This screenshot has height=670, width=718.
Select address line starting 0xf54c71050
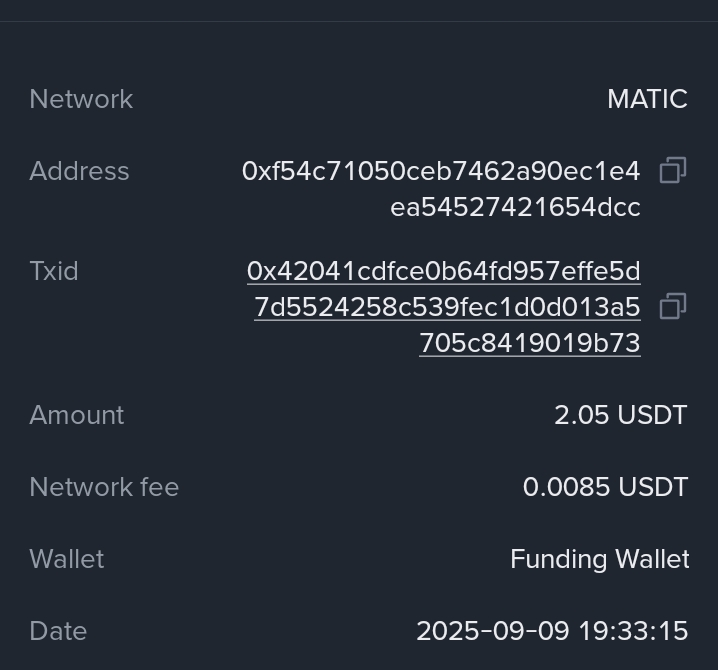click(x=440, y=171)
